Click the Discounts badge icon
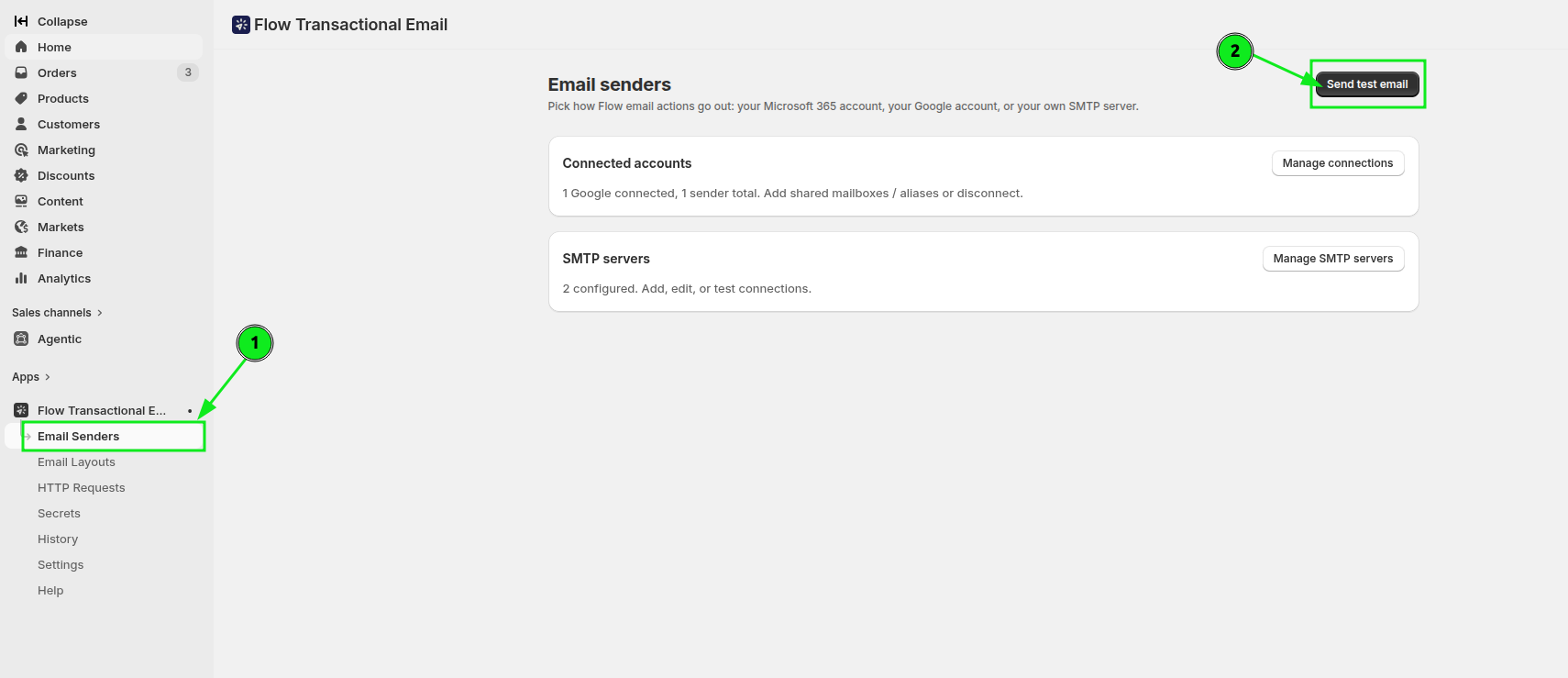1568x678 pixels. click(x=21, y=175)
